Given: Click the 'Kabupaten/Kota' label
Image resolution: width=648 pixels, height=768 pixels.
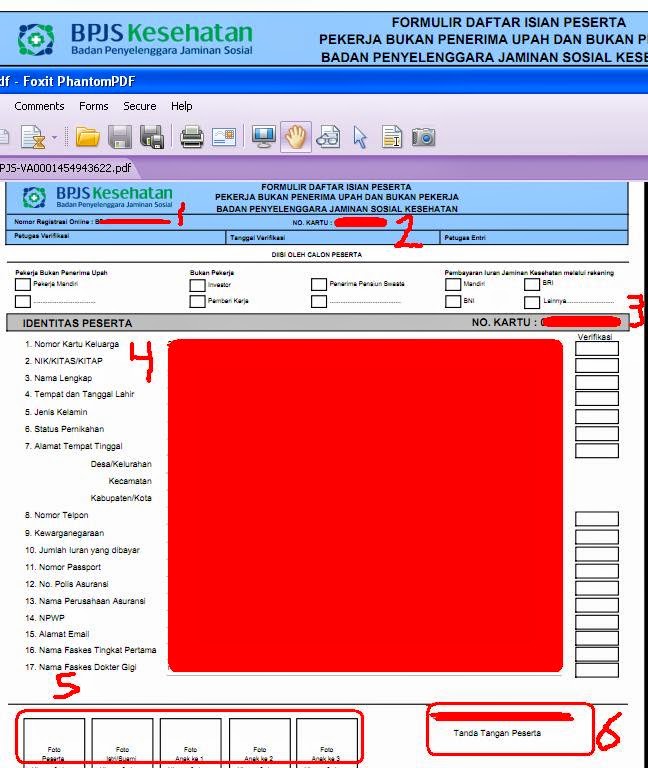Looking at the screenshot, I should 121,498.
